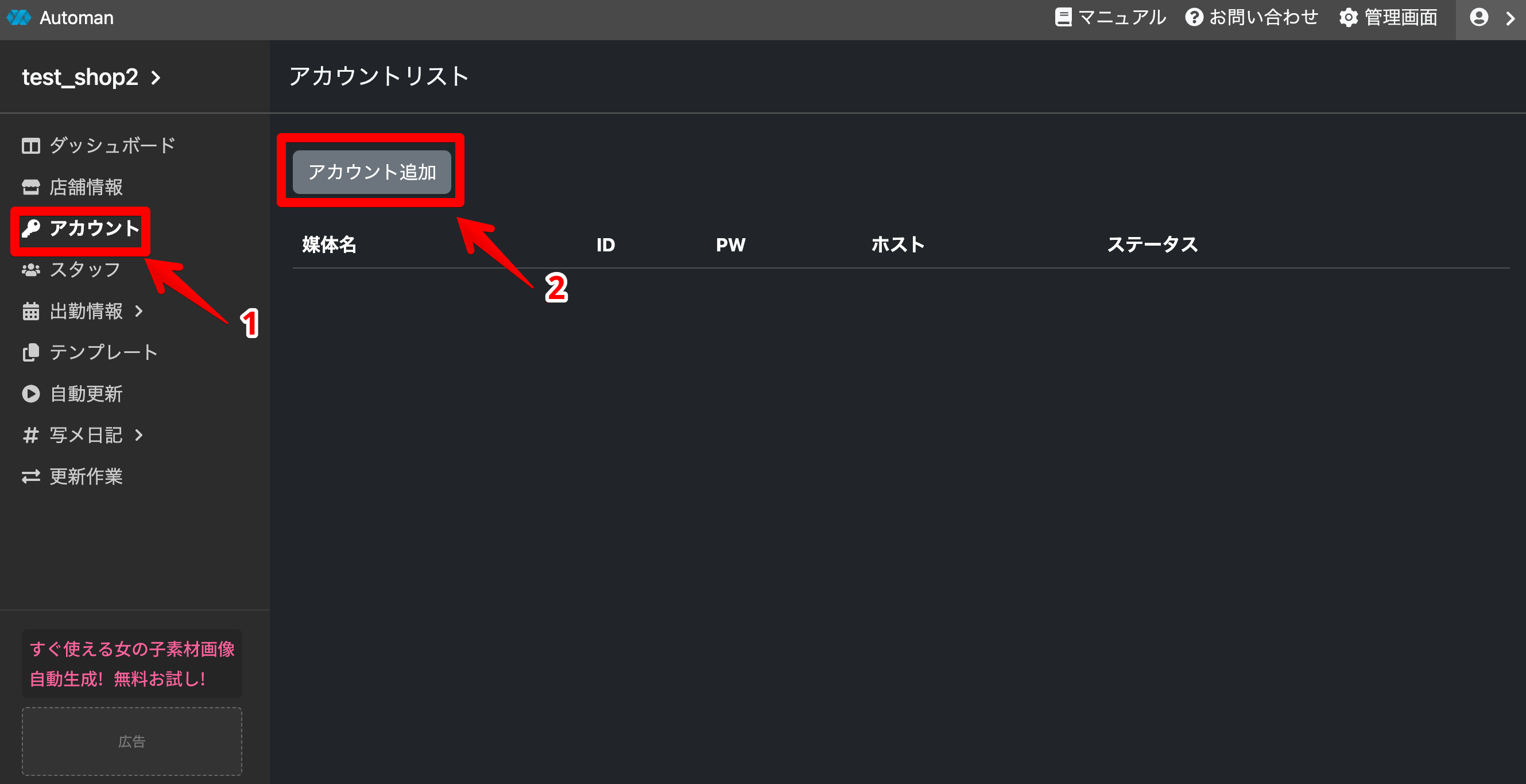1526x784 pixels.
Task: Expand the 写メ日記 submenu chevron
Action: pyautogui.click(x=138, y=435)
